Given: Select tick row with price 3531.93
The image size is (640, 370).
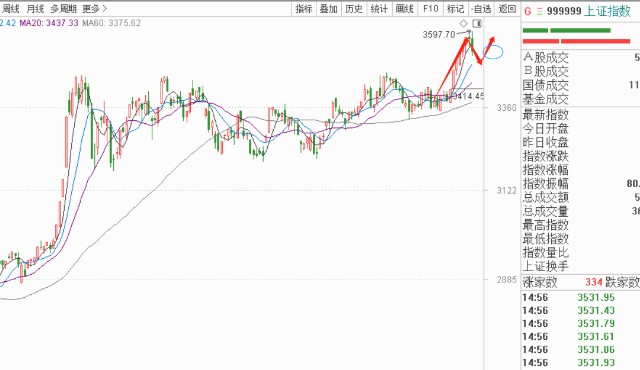Looking at the screenshot, I should click(x=581, y=363).
